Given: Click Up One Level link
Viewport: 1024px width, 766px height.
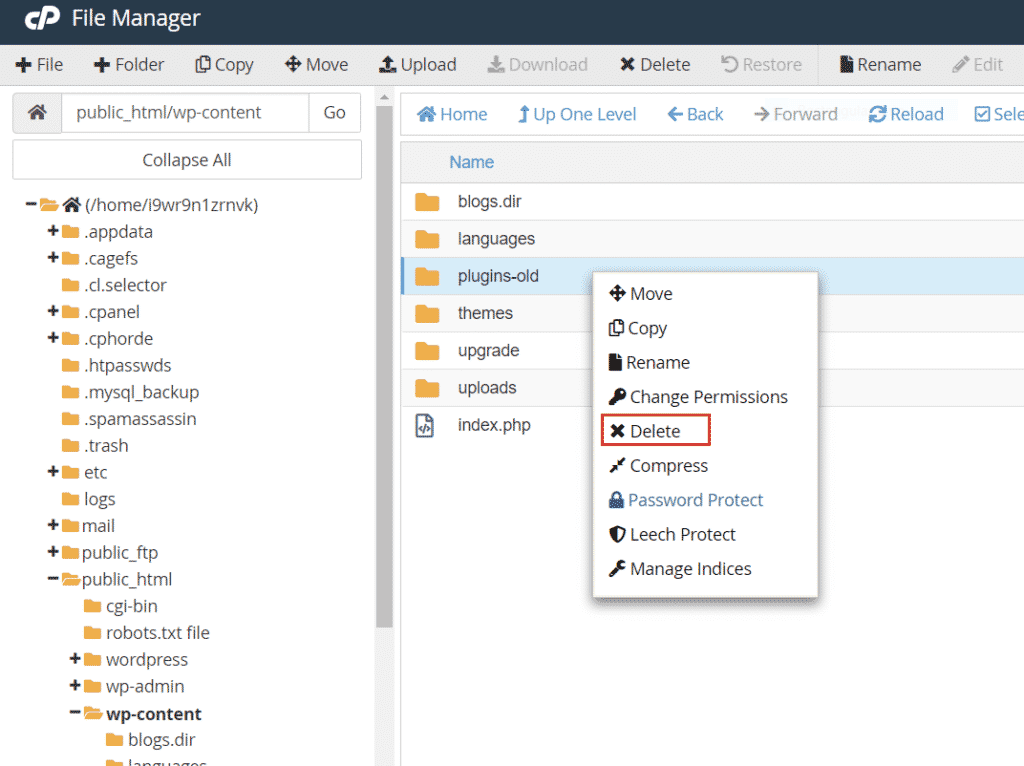Looking at the screenshot, I should tap(577, 114).
